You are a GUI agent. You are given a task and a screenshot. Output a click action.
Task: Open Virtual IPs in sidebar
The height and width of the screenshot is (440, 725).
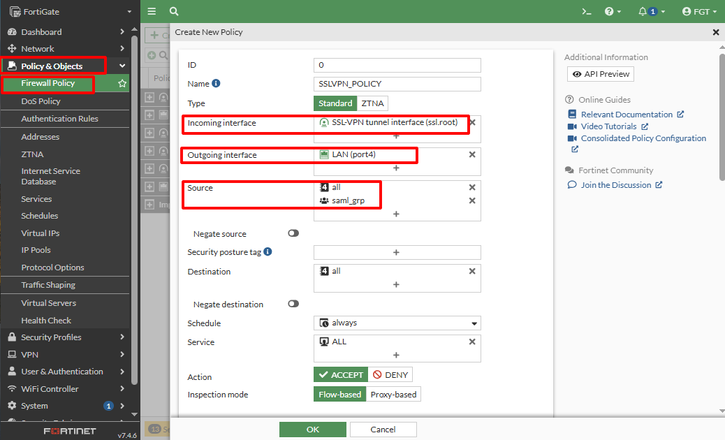click(40, 233)
